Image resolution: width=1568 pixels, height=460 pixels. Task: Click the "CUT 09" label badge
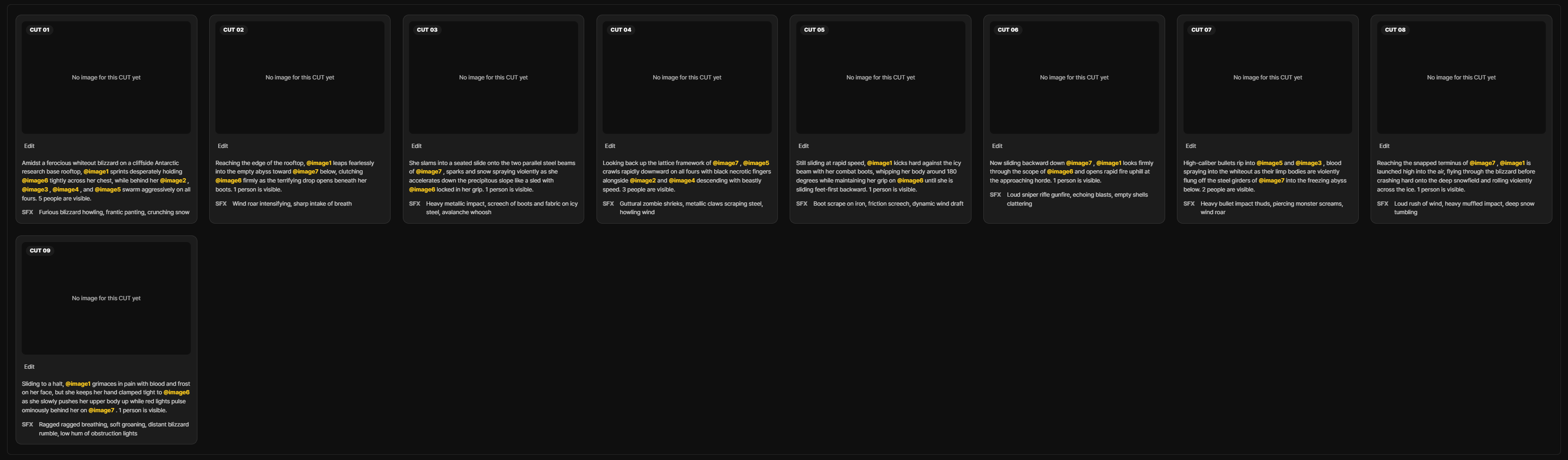(x=40, y=251)
